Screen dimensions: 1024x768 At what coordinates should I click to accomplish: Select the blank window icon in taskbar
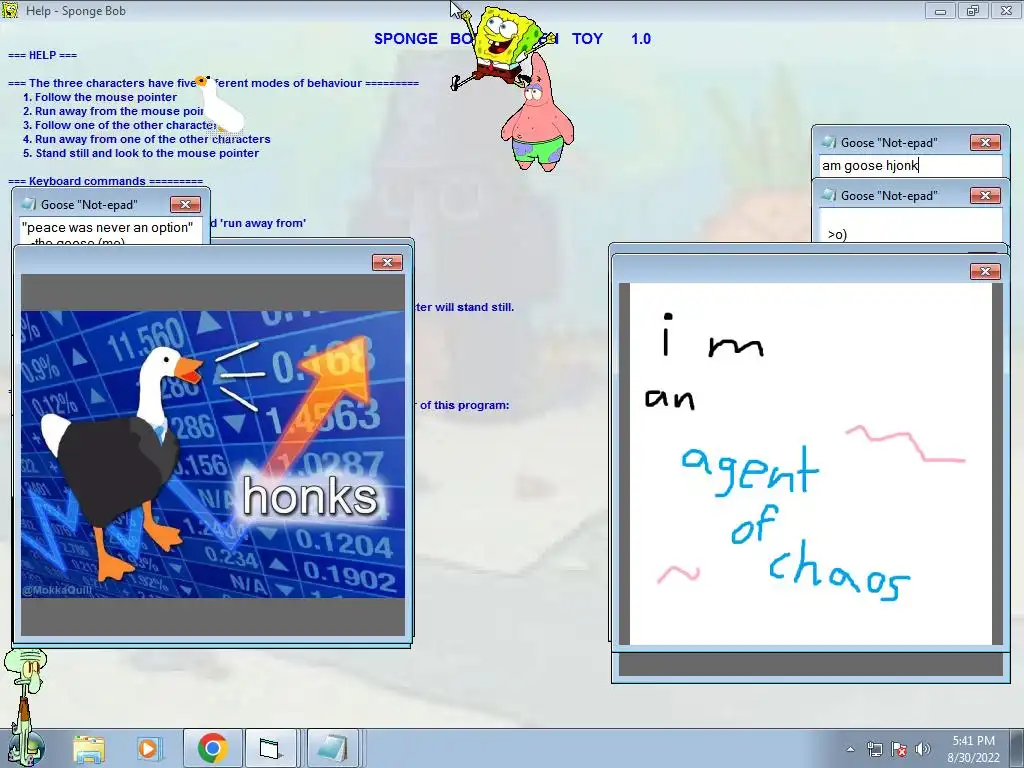point(269,748)
